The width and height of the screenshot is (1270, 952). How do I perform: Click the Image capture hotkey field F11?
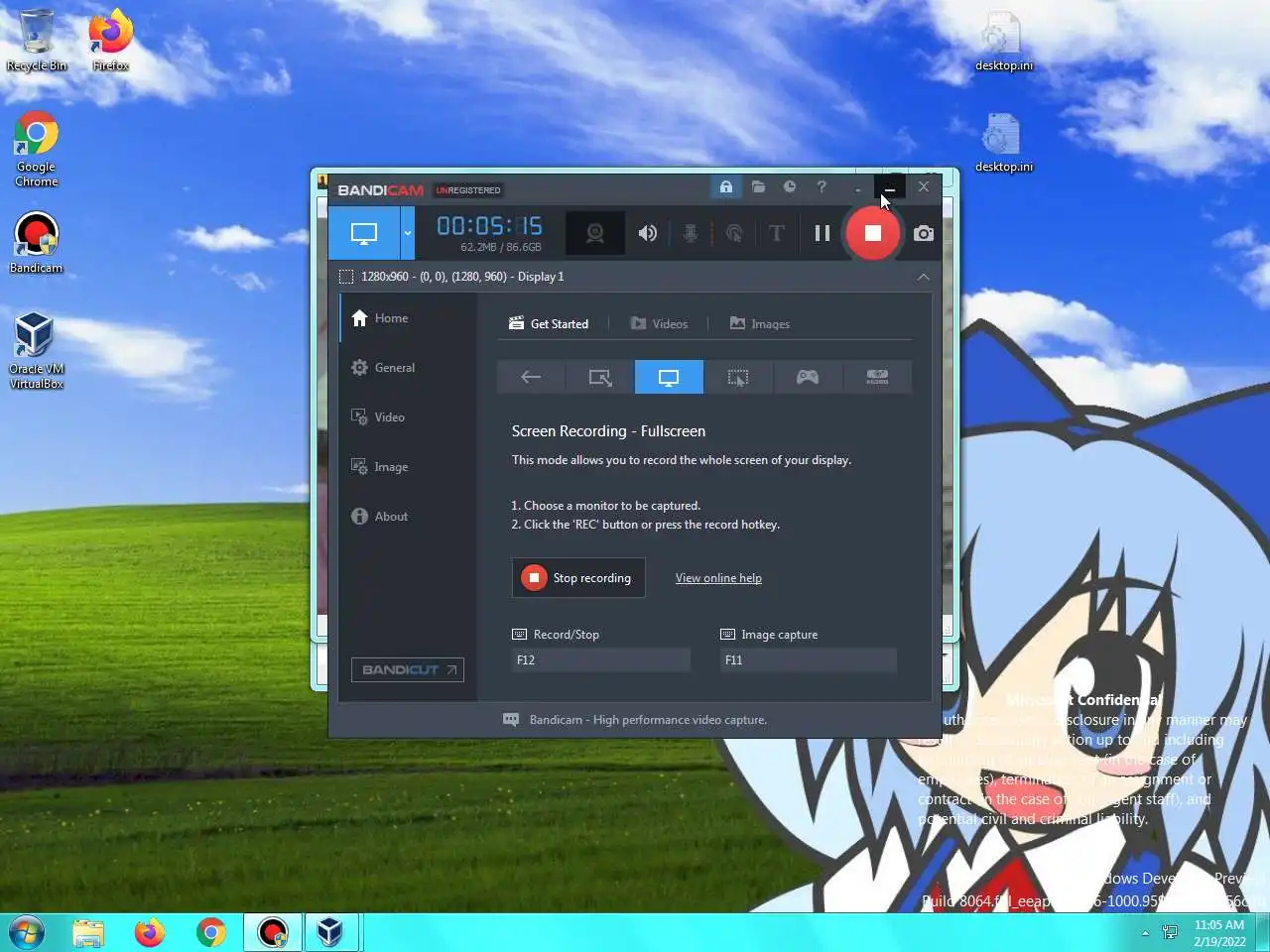point(808,660)
